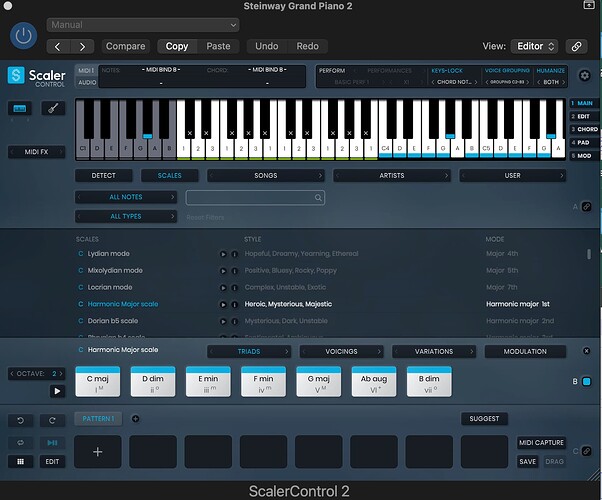This screenshot has height=500, width=602.
Task: Switch to the CHORD side tab
Action: [585, 130]
